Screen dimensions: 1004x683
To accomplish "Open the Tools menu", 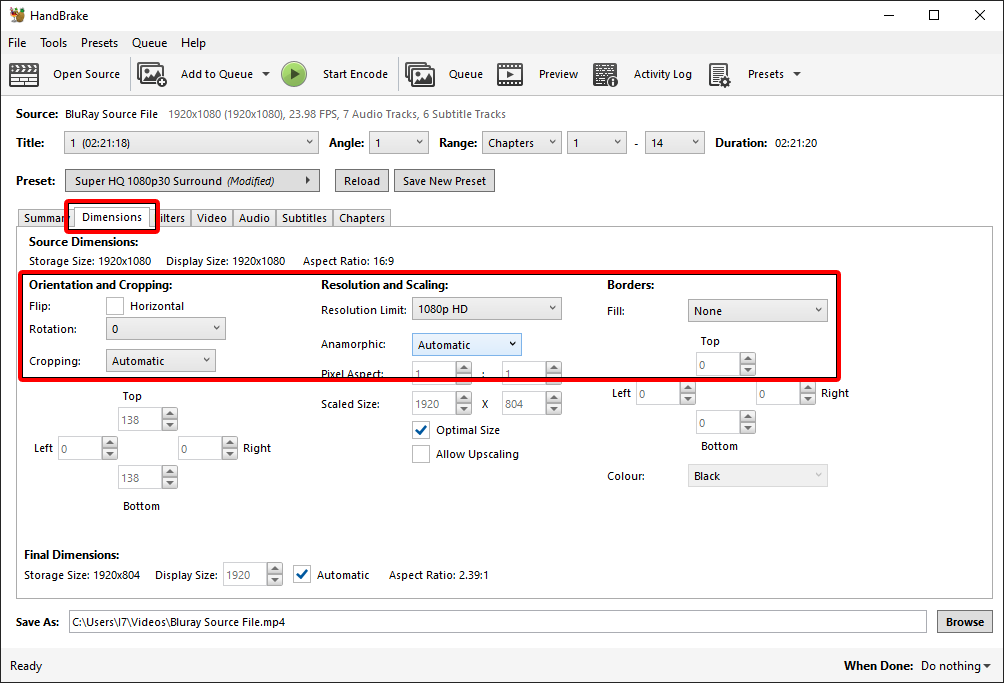I will 54,43.
